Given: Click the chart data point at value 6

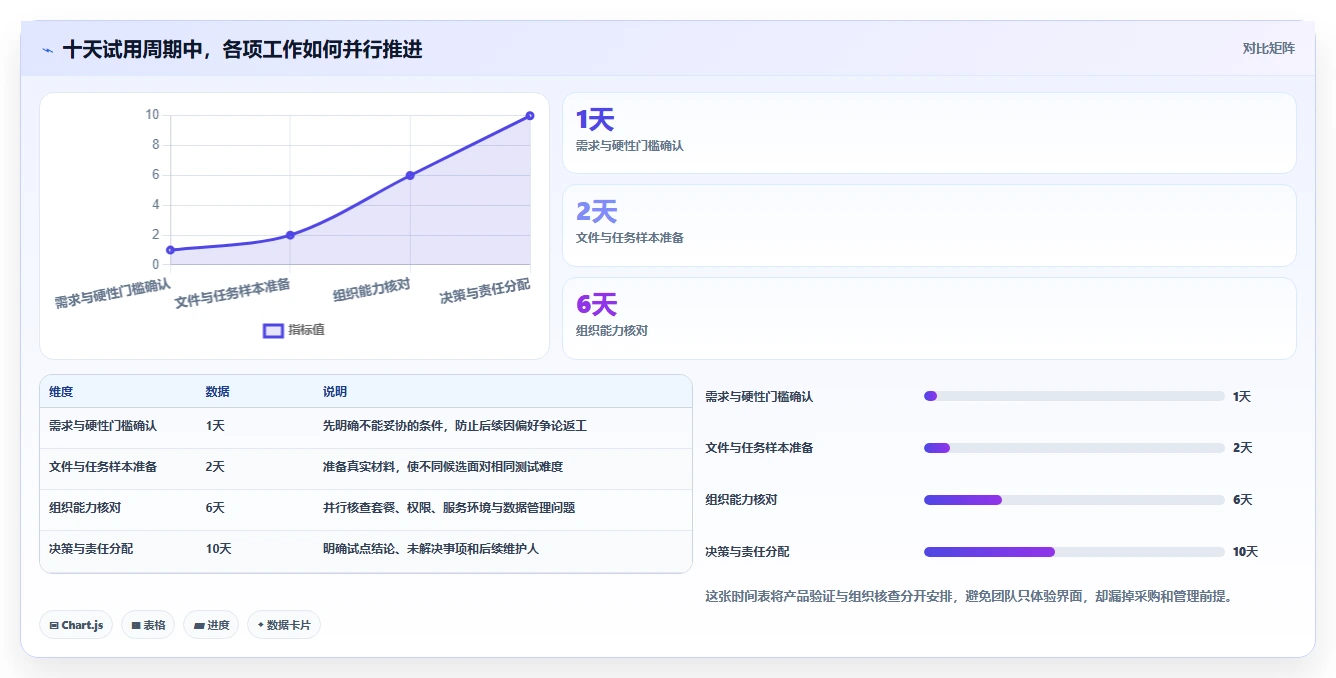Looking at the screenshot, I should (x=410, y=175).
